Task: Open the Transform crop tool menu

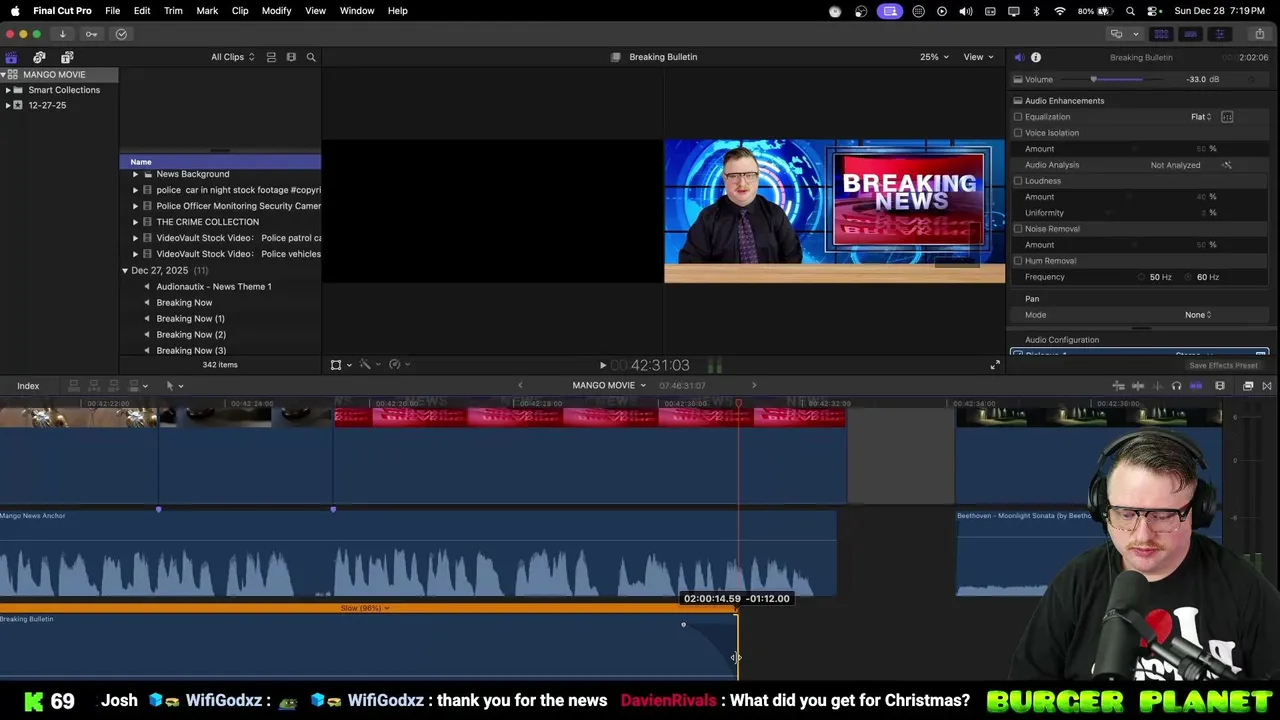Action: point(340,365)
